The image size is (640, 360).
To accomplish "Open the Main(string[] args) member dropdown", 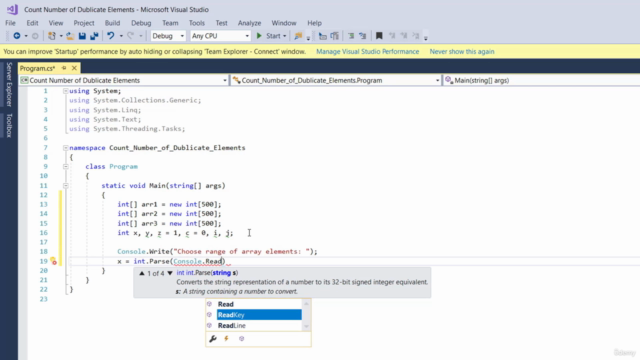I will pyautogui.click(x=541, y=80).
